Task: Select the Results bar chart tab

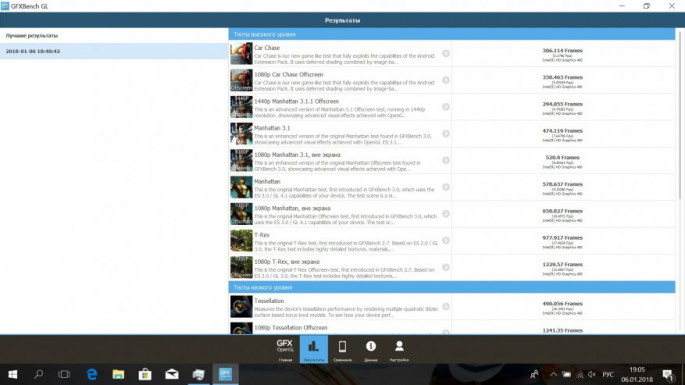Action: pyautogui.click(x=313, y=350)
